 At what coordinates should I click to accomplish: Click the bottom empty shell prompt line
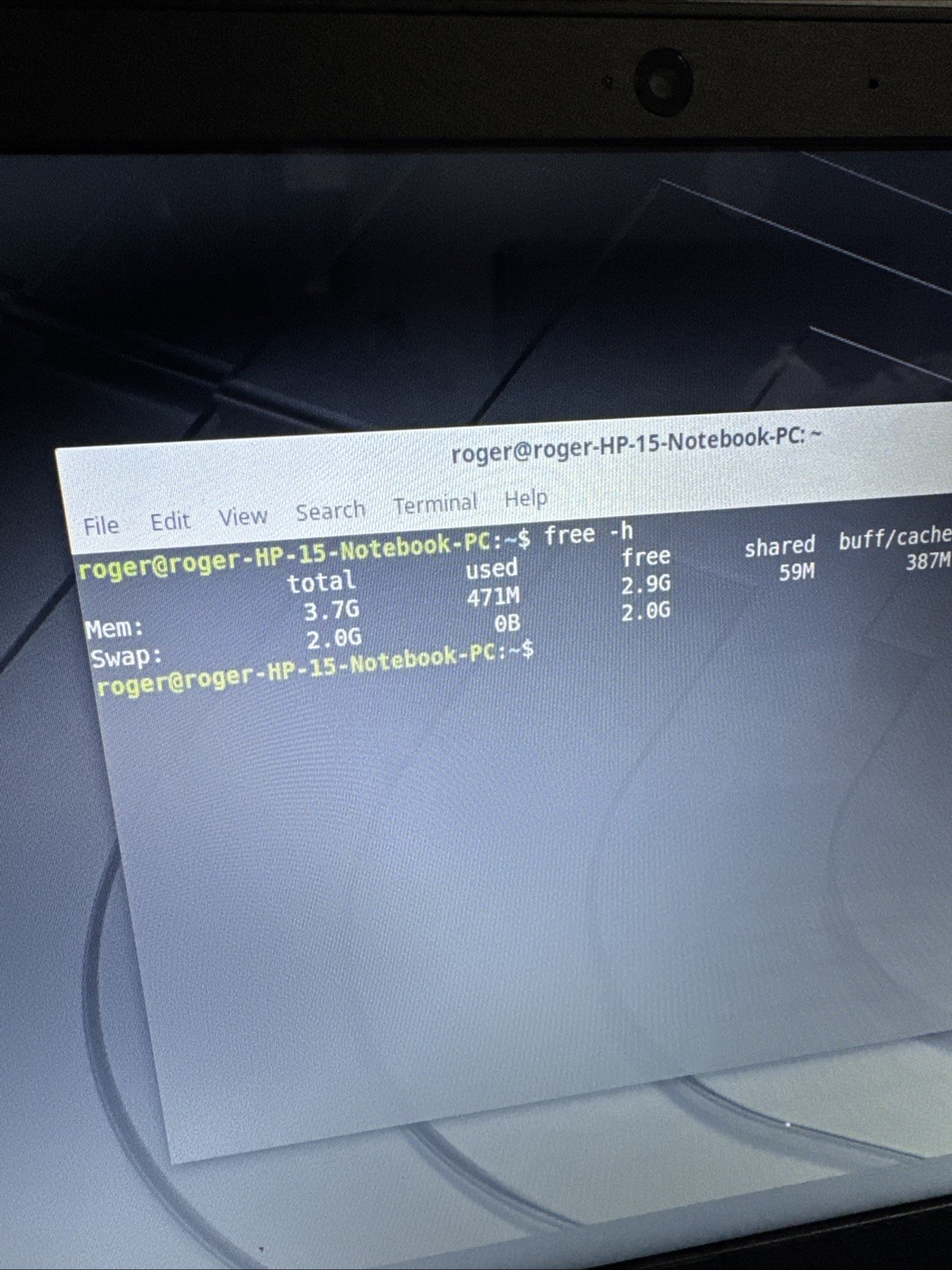(x=314, y=670)
